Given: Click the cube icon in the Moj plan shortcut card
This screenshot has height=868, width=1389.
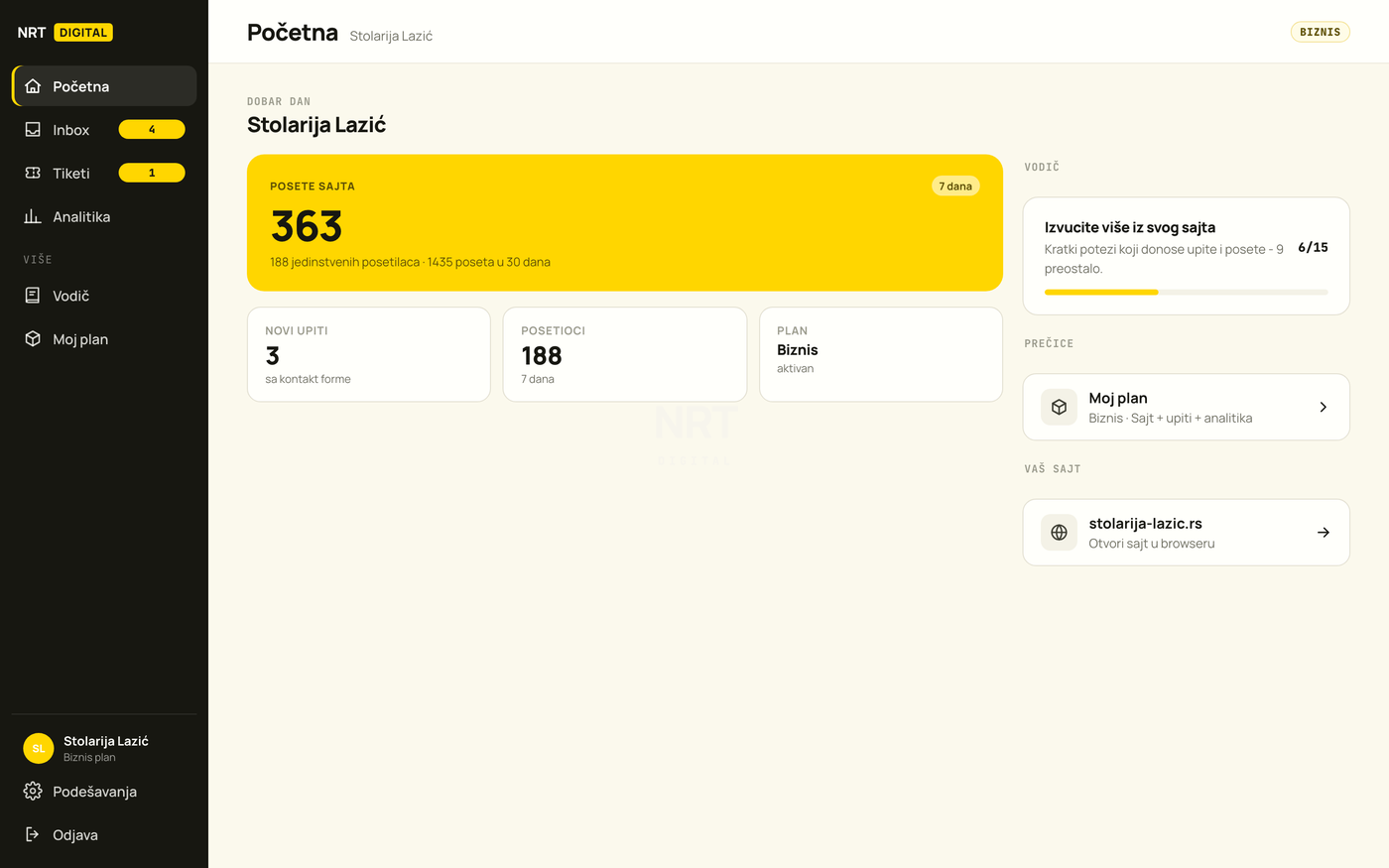Looking at the screenshot, I should click(1059, 407).
